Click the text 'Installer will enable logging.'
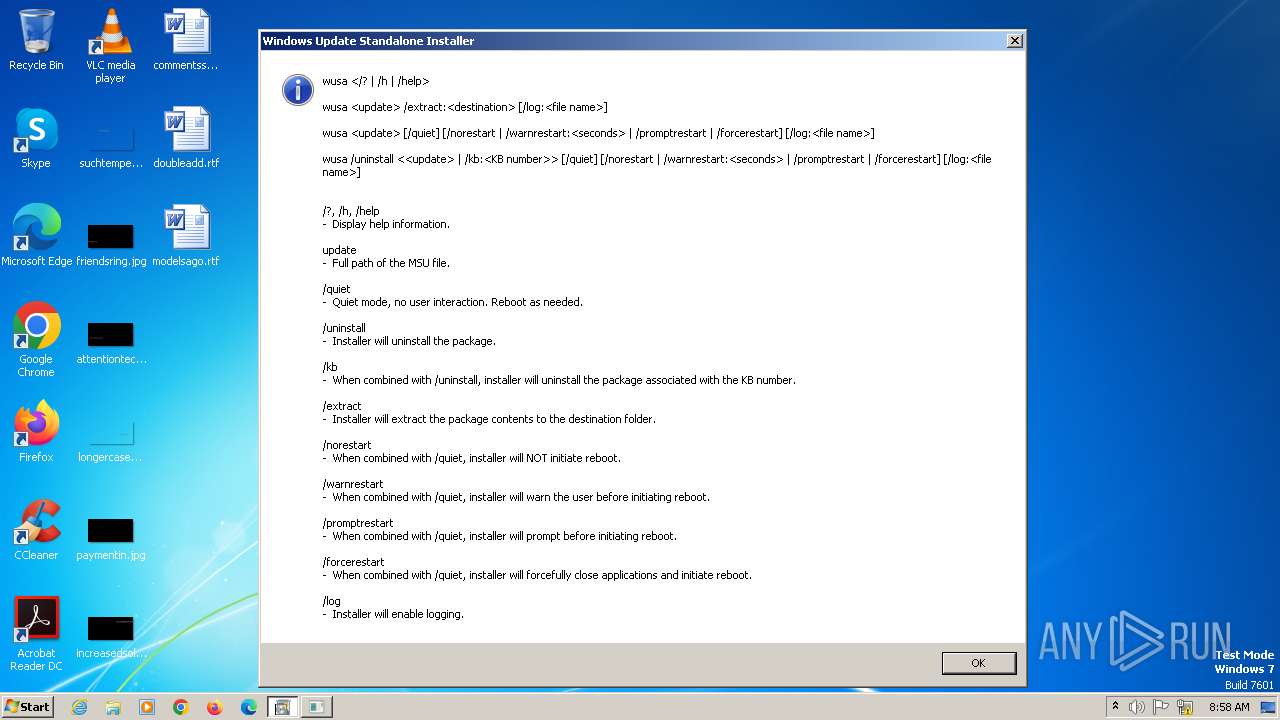Image resolution: width=1280 pixels, height=720 pixels. [398, 614]
